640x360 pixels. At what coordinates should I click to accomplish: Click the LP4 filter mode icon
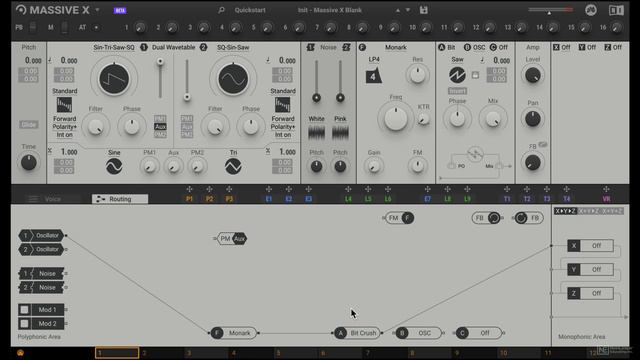tap(373, 76)
